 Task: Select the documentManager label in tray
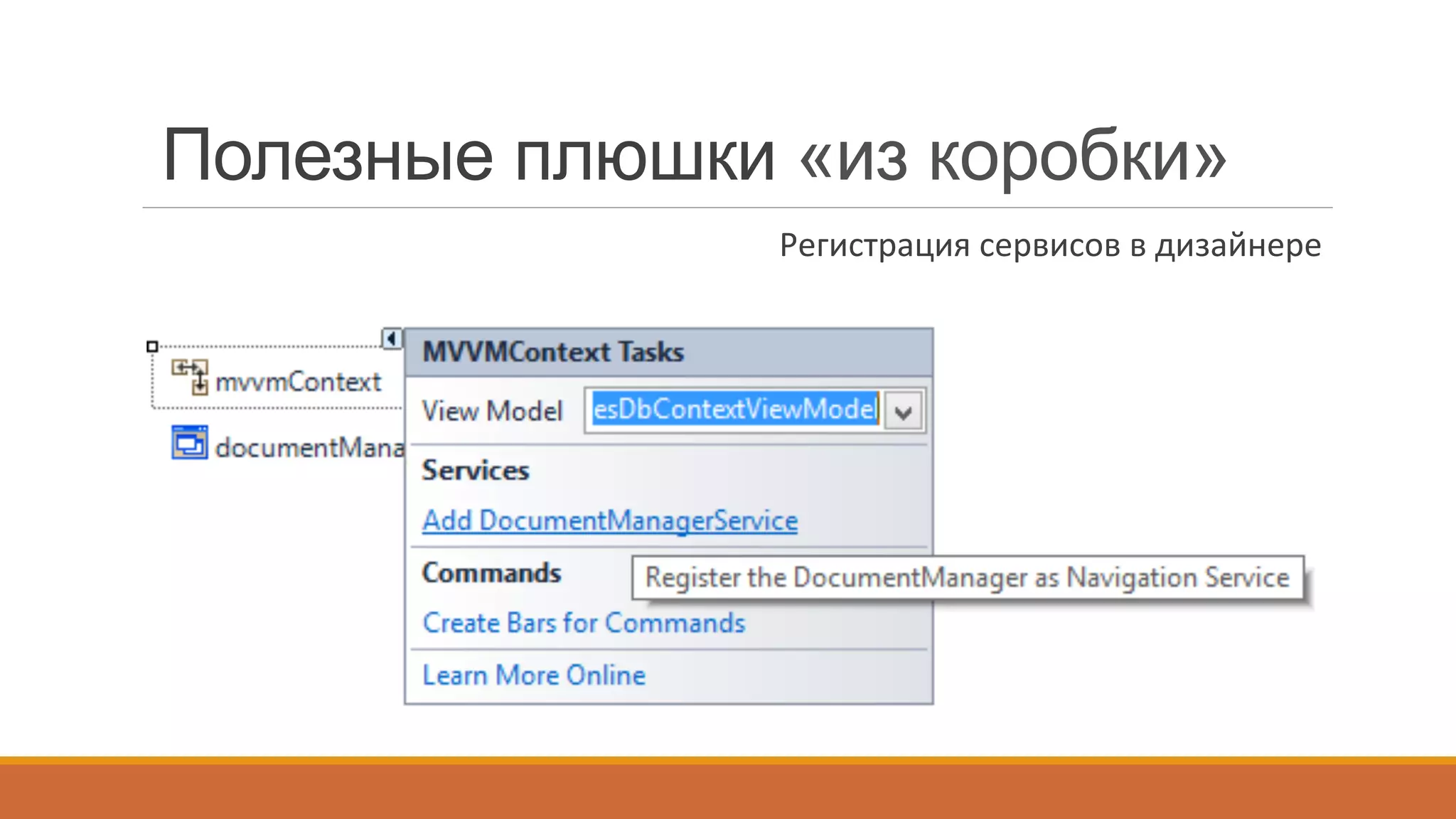(309, 448)
